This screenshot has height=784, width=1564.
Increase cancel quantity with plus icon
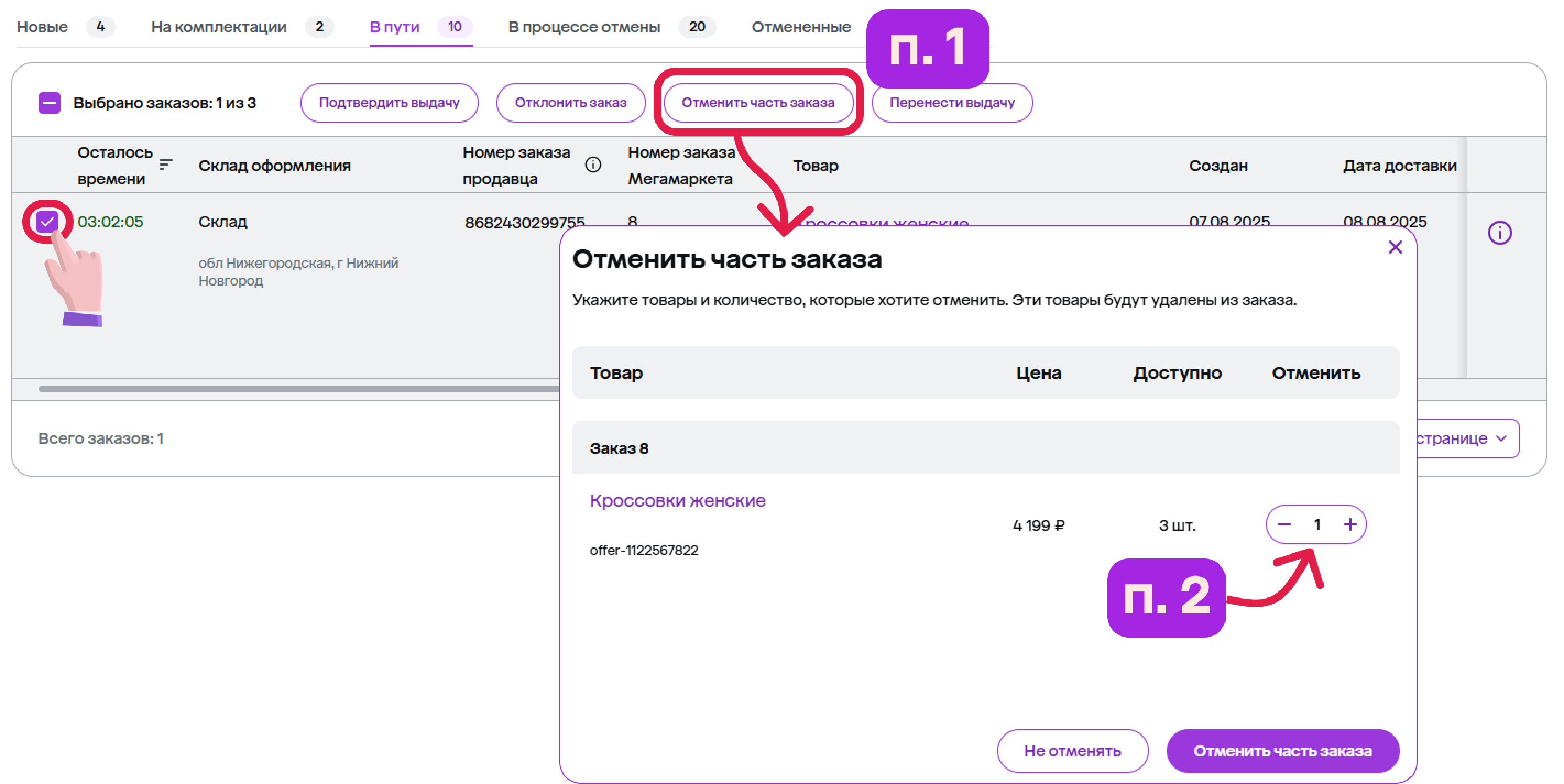(x=1350, y=524)
